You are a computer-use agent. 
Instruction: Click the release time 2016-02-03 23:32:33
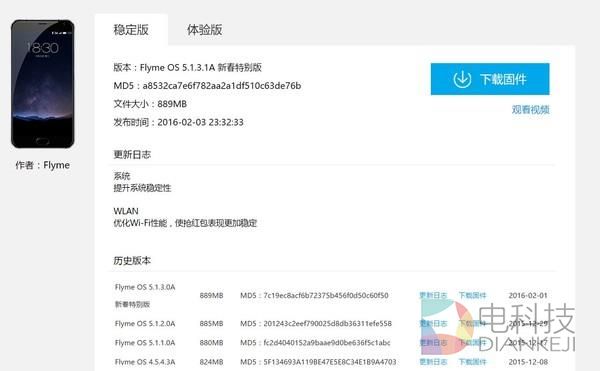[x=201, y=122]
